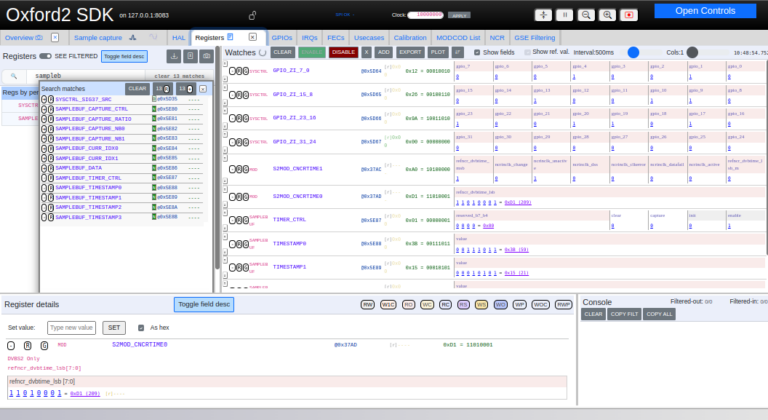Click the Open Controls button
This screenshot has width=768, height=420.
tap(705, 11)
